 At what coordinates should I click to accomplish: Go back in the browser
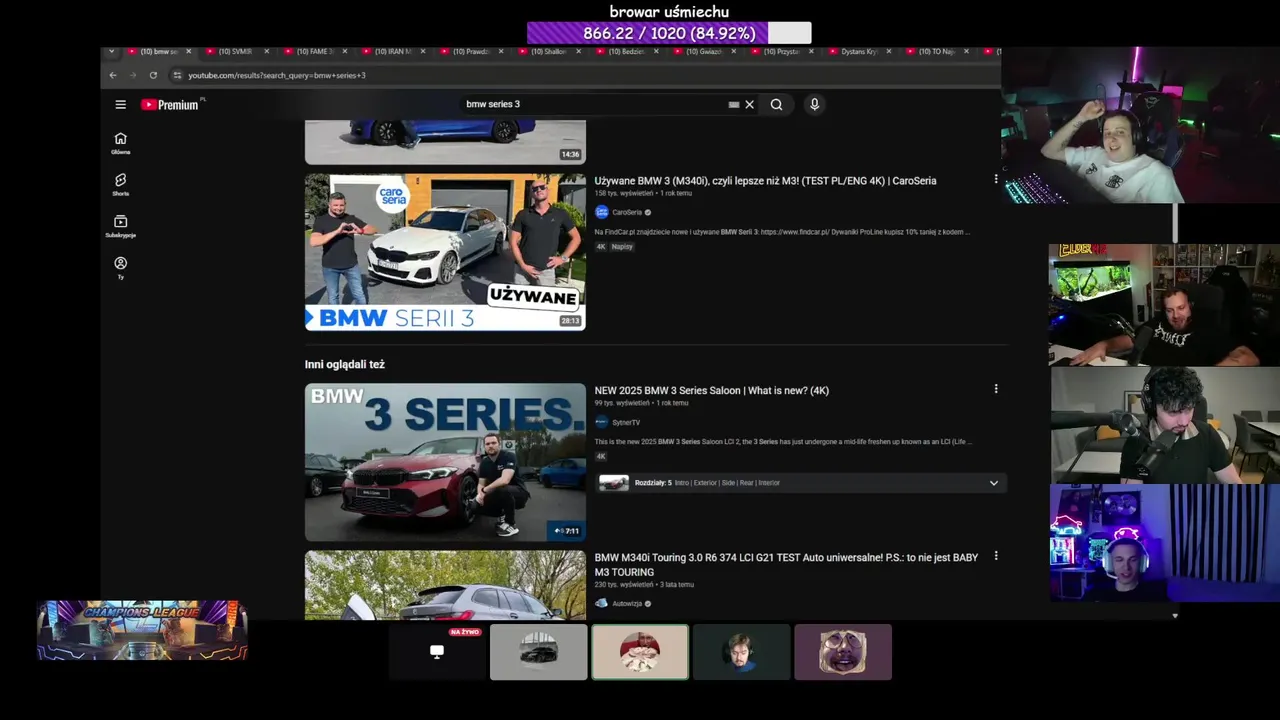tap(113, 75)
